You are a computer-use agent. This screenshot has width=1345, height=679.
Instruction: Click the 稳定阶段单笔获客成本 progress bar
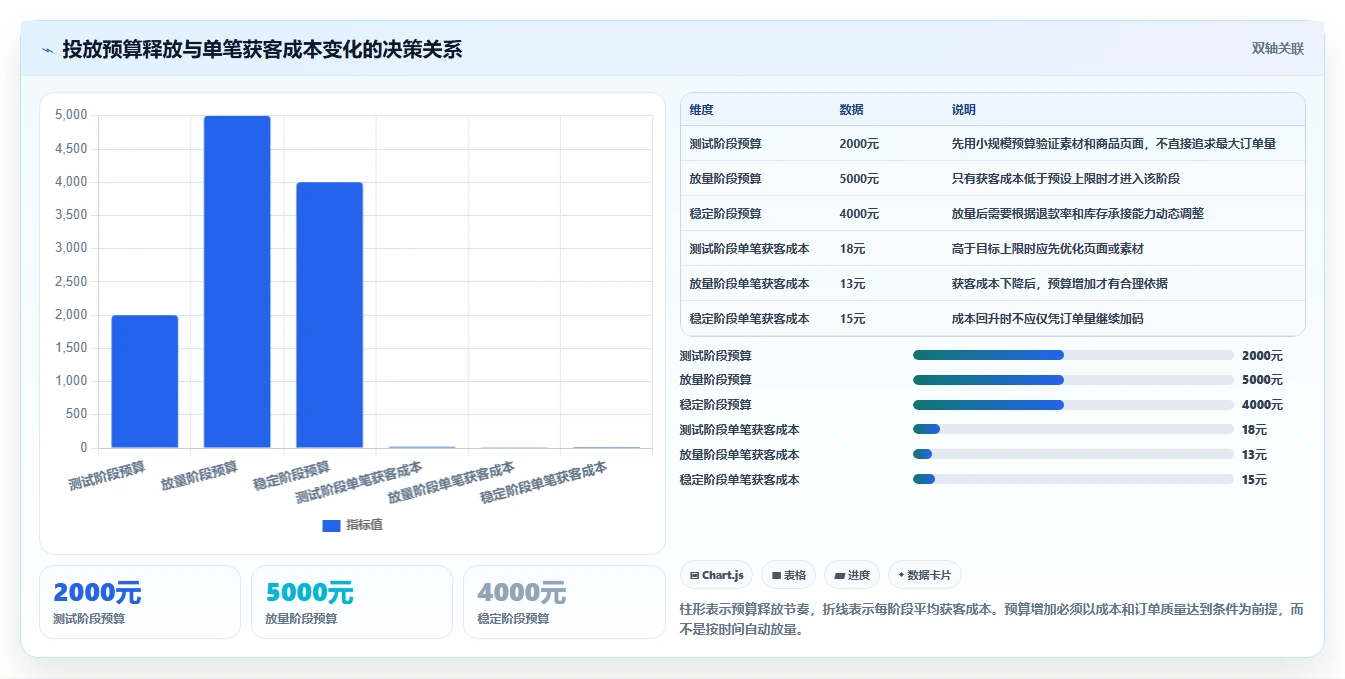[1073, 479]
